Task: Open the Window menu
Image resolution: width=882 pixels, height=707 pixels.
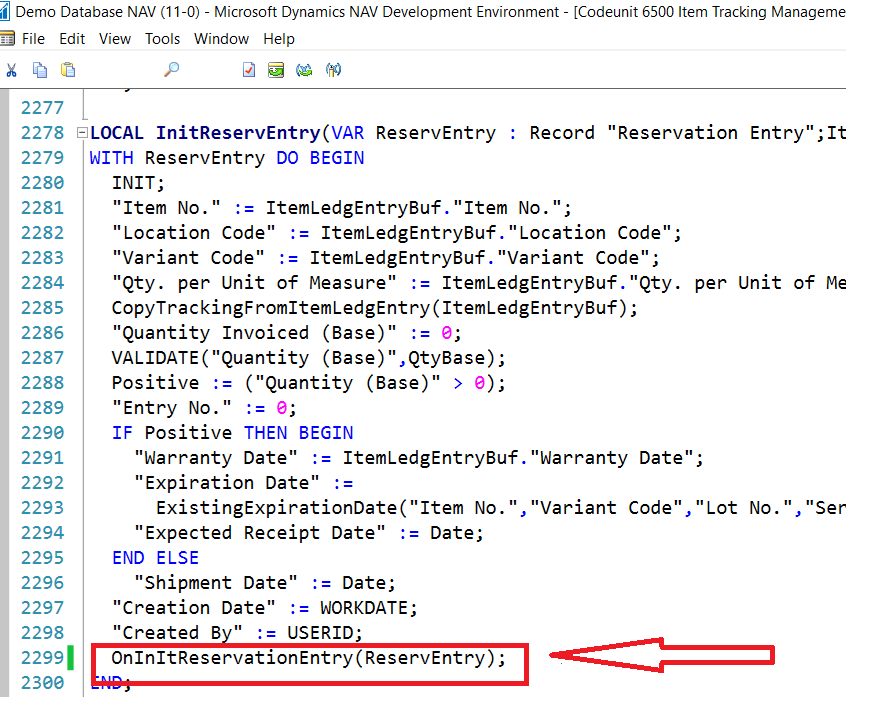Action: [222, 39]
